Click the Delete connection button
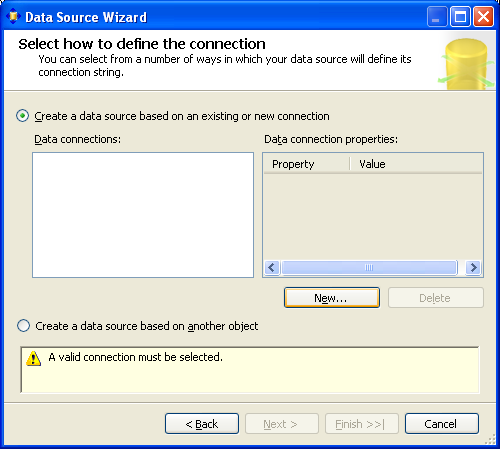This screenshot has height=449, width=500. tap(436, 298)
